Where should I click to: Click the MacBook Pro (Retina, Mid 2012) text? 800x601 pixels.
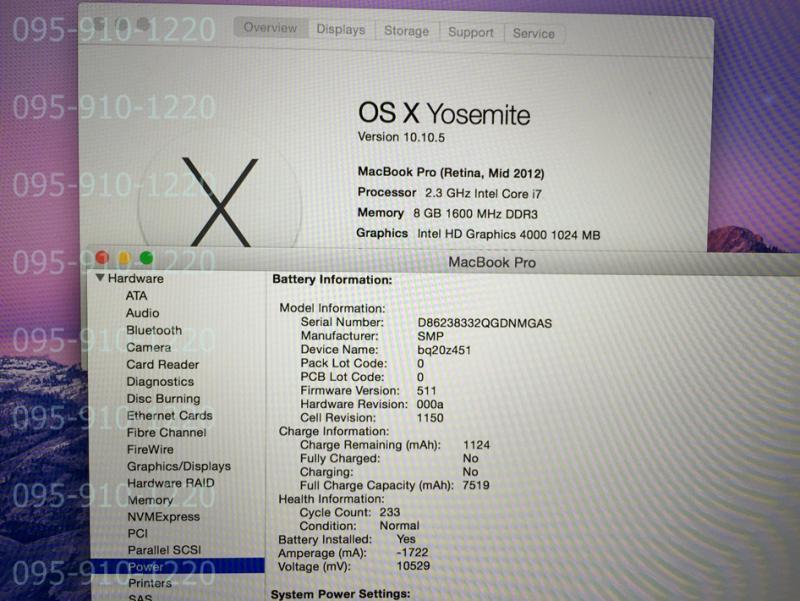[451, 172]
